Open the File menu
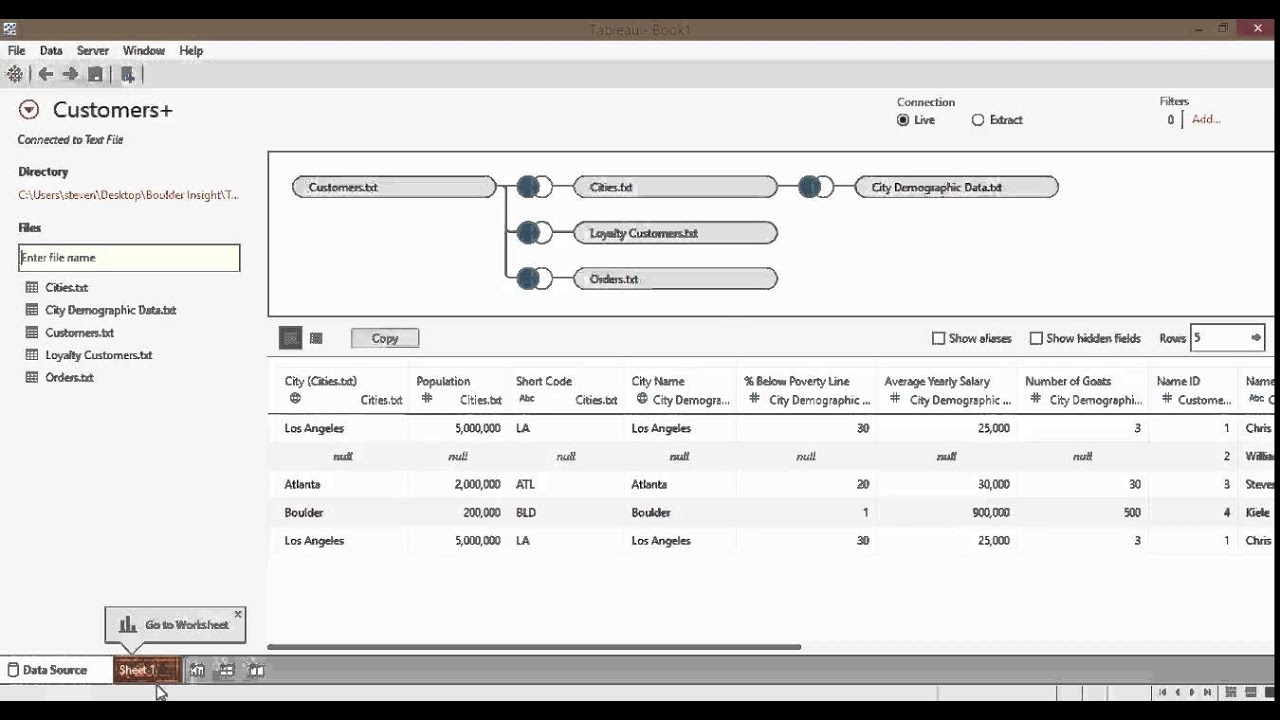The width and height of the screenshot is (1280, 720). [17, 51]
